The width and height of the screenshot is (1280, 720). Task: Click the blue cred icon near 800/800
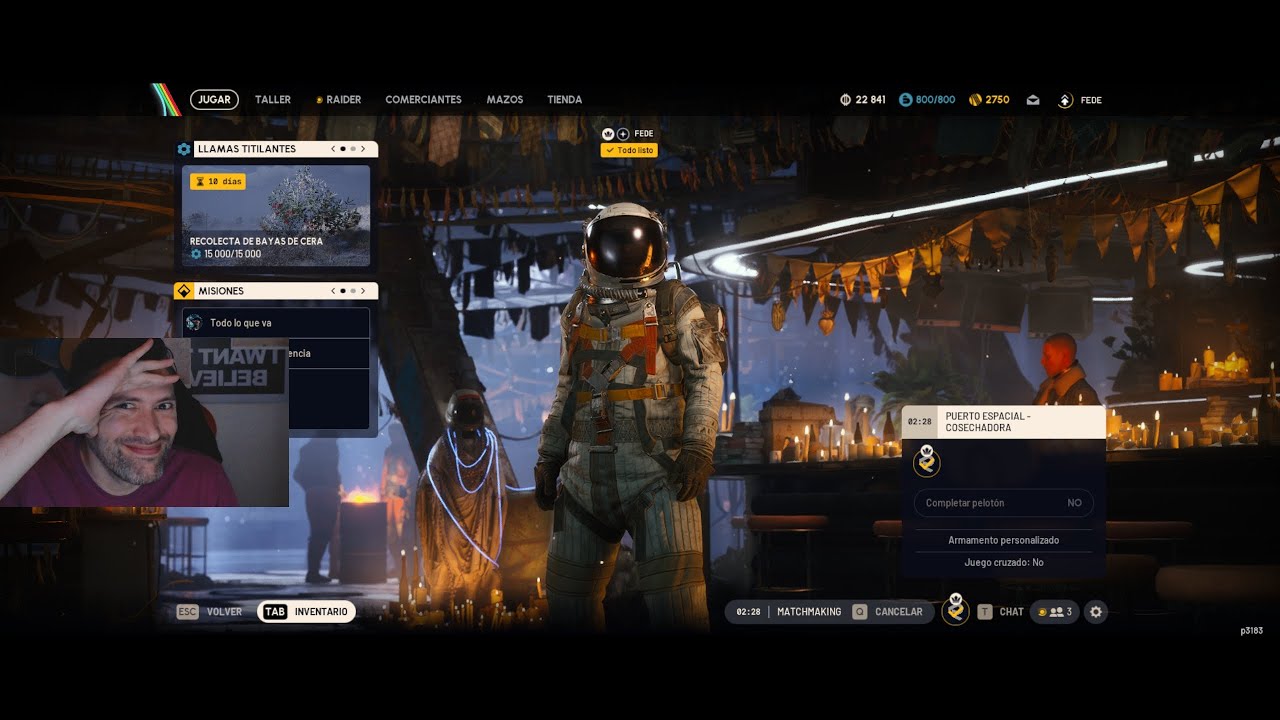[x=906, y=100]
